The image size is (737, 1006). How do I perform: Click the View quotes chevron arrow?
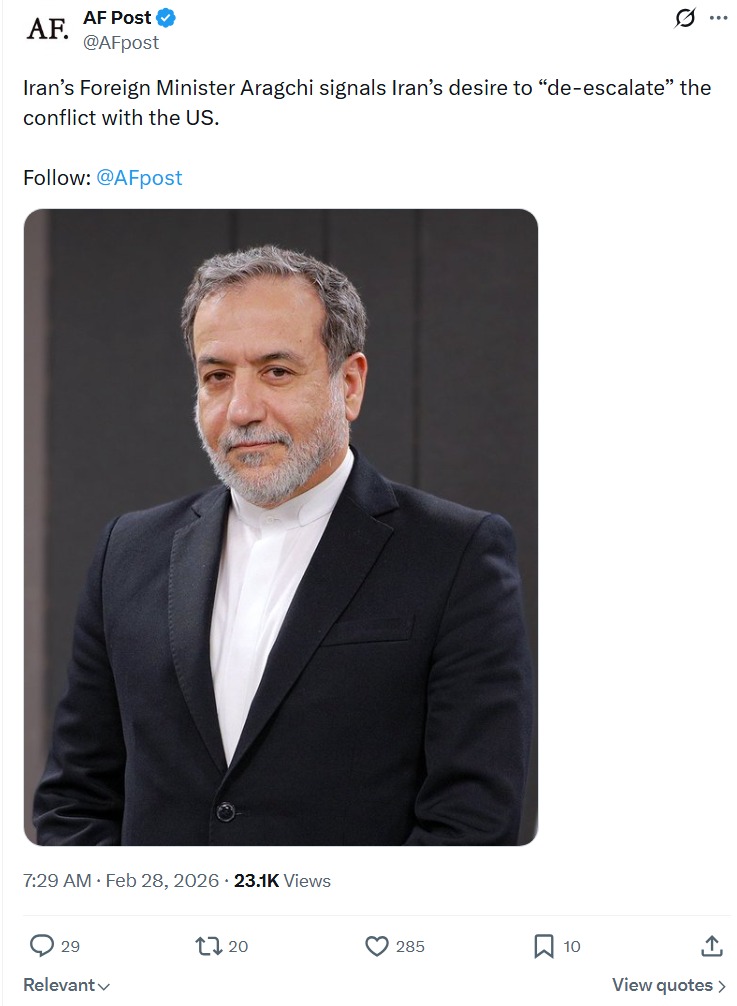click(x=722, y=985)
